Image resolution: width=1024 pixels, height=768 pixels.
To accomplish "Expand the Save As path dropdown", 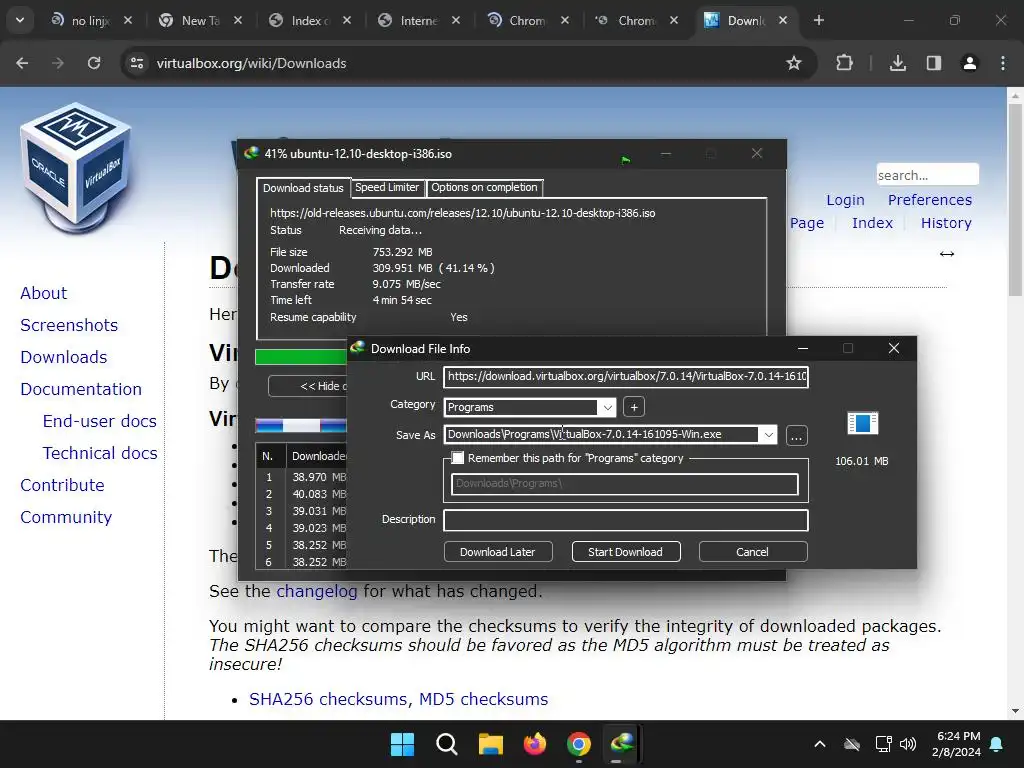I will 769,434.
